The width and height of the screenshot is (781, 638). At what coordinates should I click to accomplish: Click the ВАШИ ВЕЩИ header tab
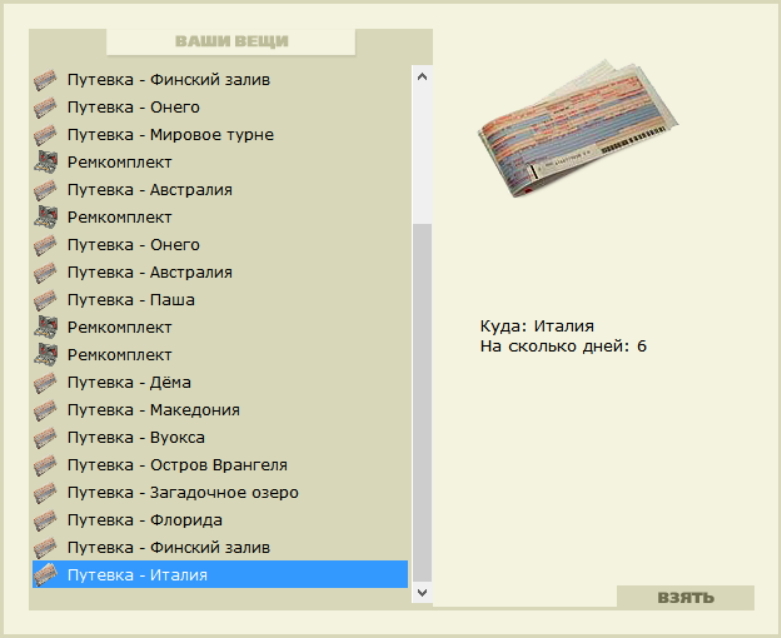tap(231, 41)
